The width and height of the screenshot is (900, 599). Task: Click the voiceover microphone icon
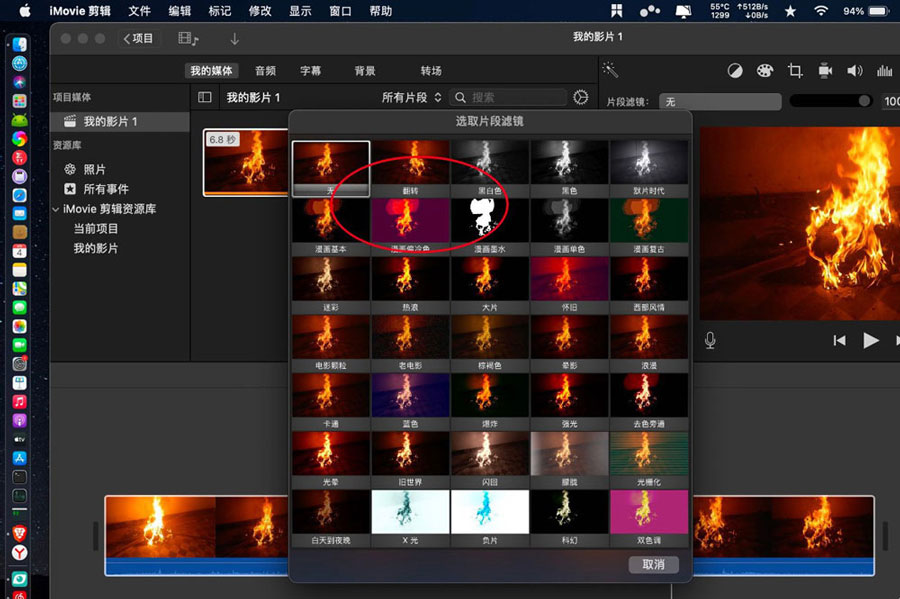coord(710,340)
